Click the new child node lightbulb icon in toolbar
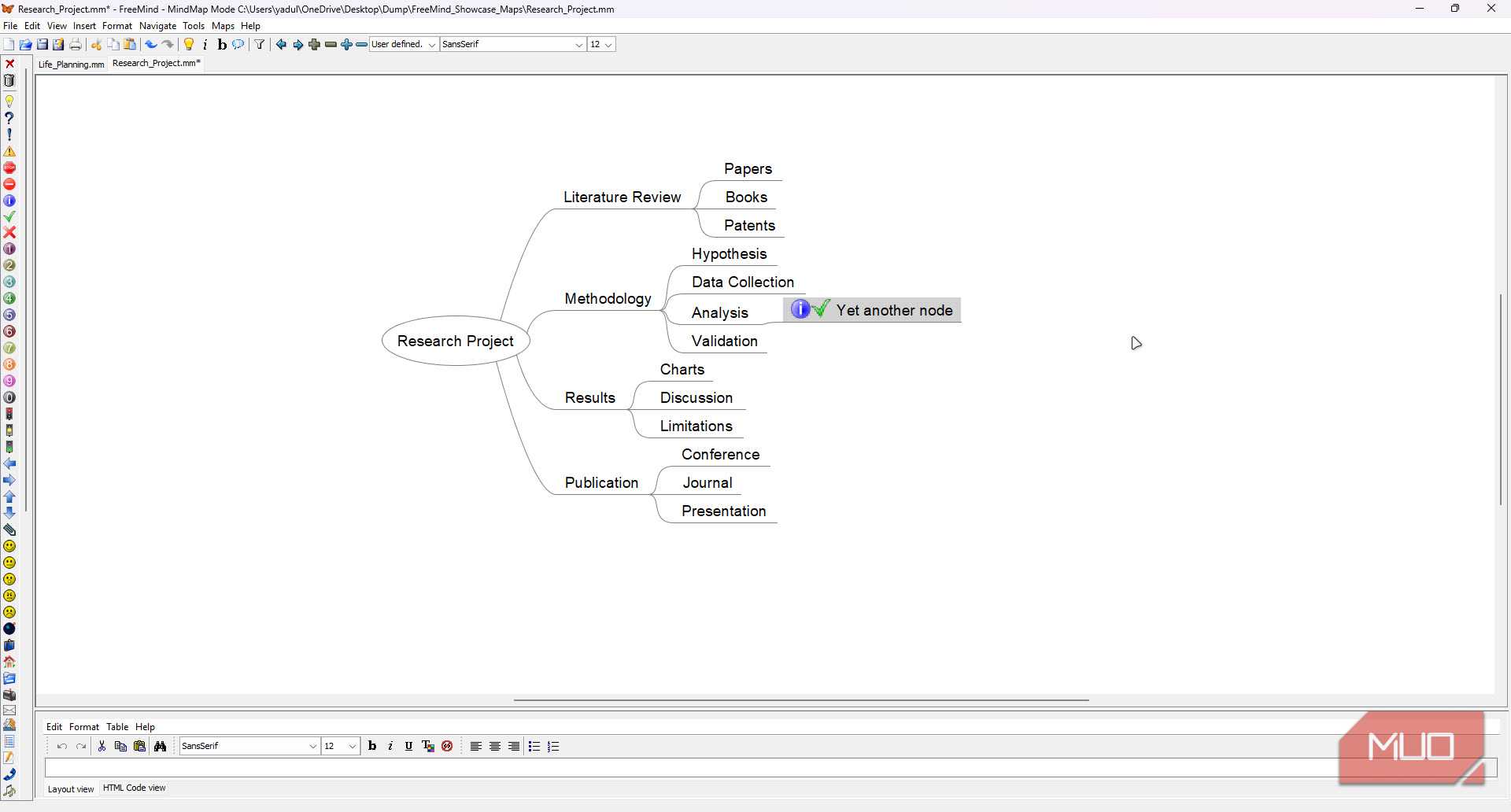The width and height of the screenshot is (1511, 812). [189, 45]
